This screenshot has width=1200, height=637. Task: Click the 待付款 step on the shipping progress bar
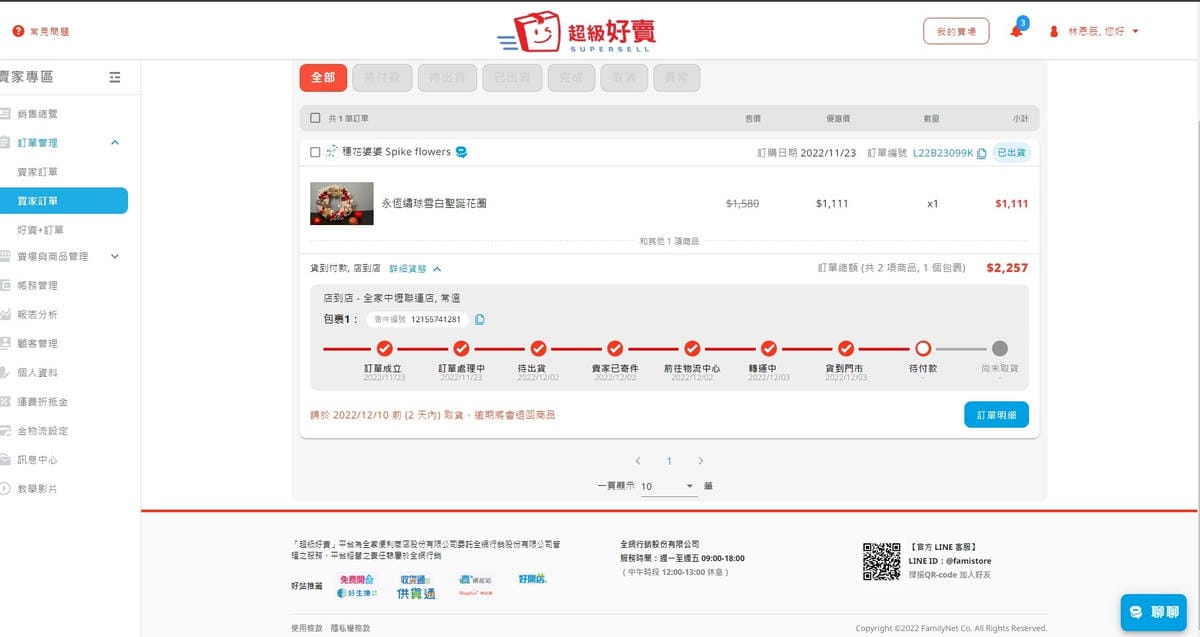(921, 350)
